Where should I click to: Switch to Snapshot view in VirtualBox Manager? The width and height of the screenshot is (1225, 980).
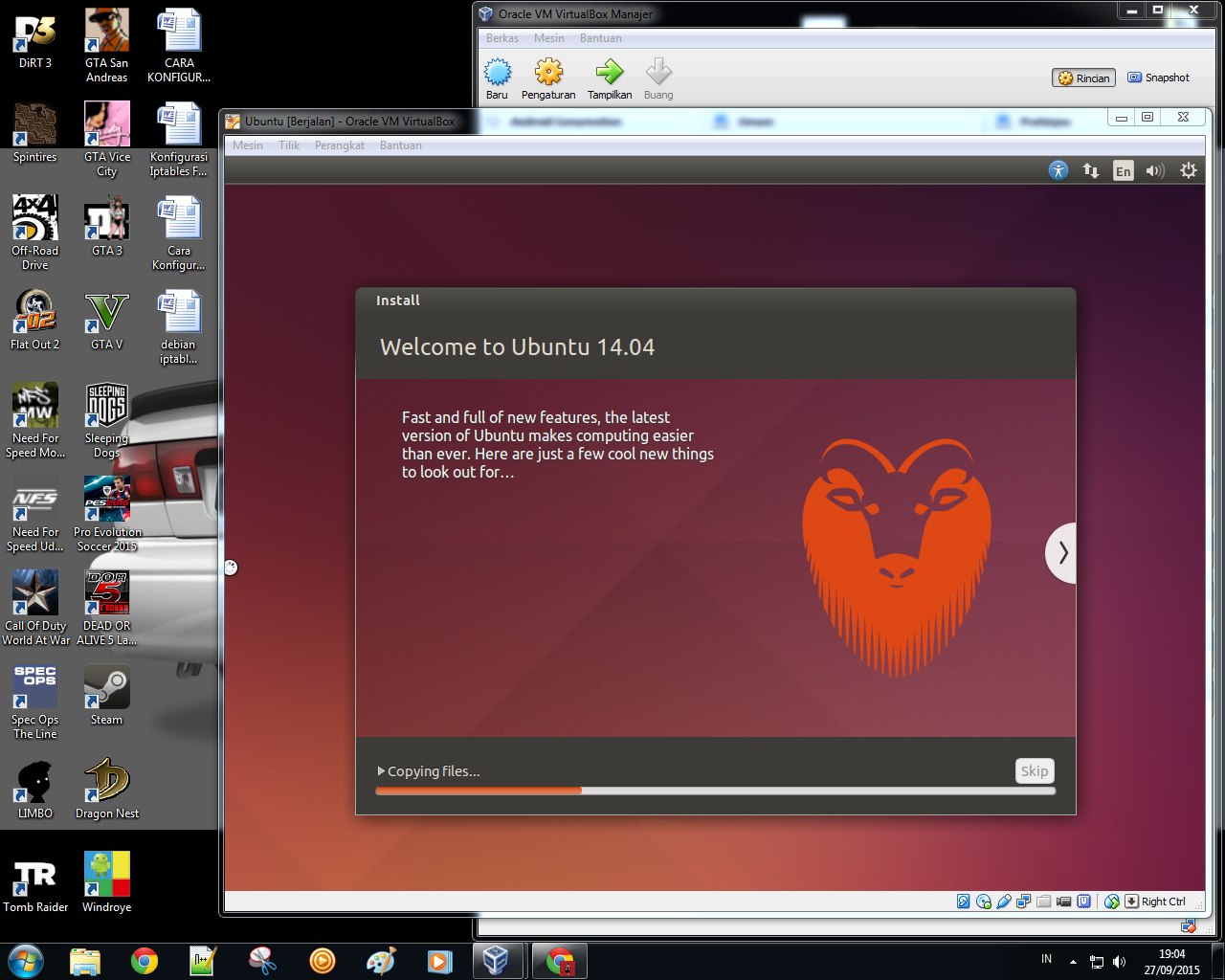point(1159,78)
